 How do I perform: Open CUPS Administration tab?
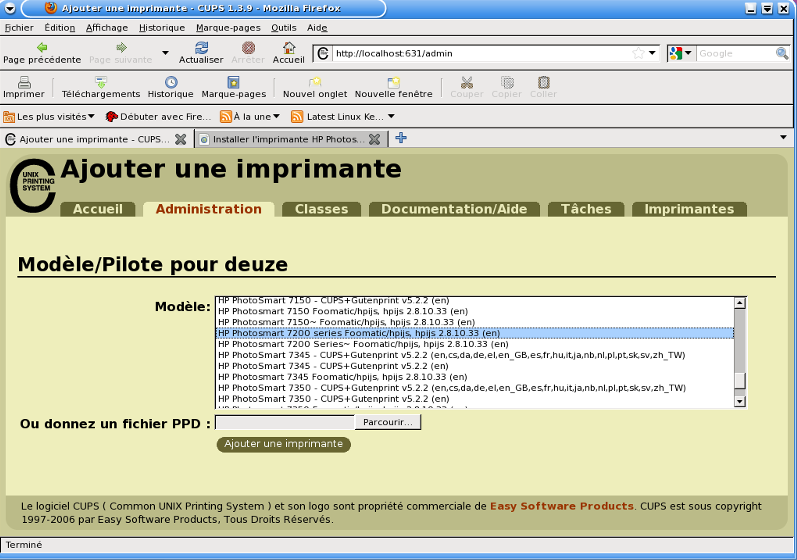pyautogui.click(x=208, y=209)
